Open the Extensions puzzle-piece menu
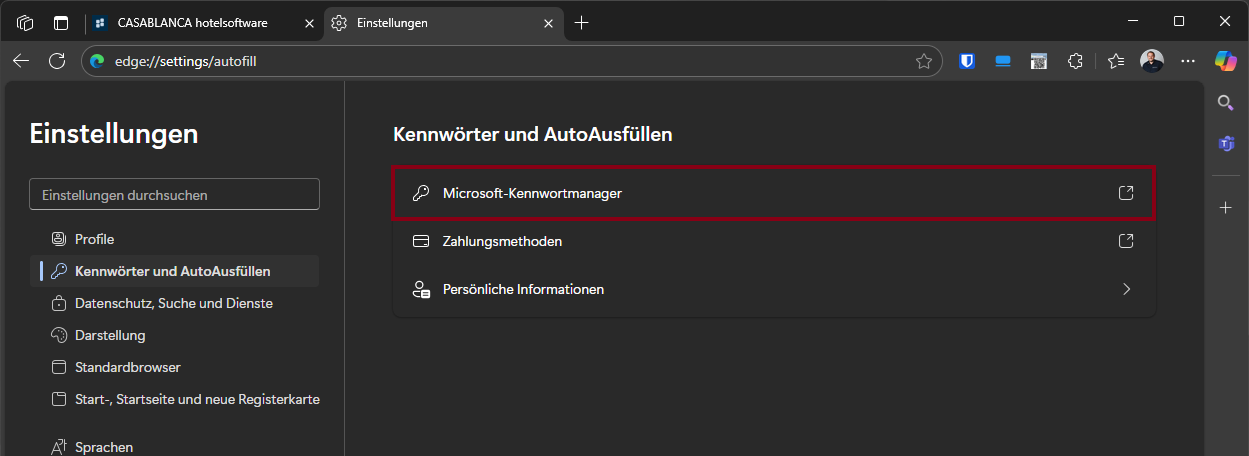 (x=1075, y=61)
